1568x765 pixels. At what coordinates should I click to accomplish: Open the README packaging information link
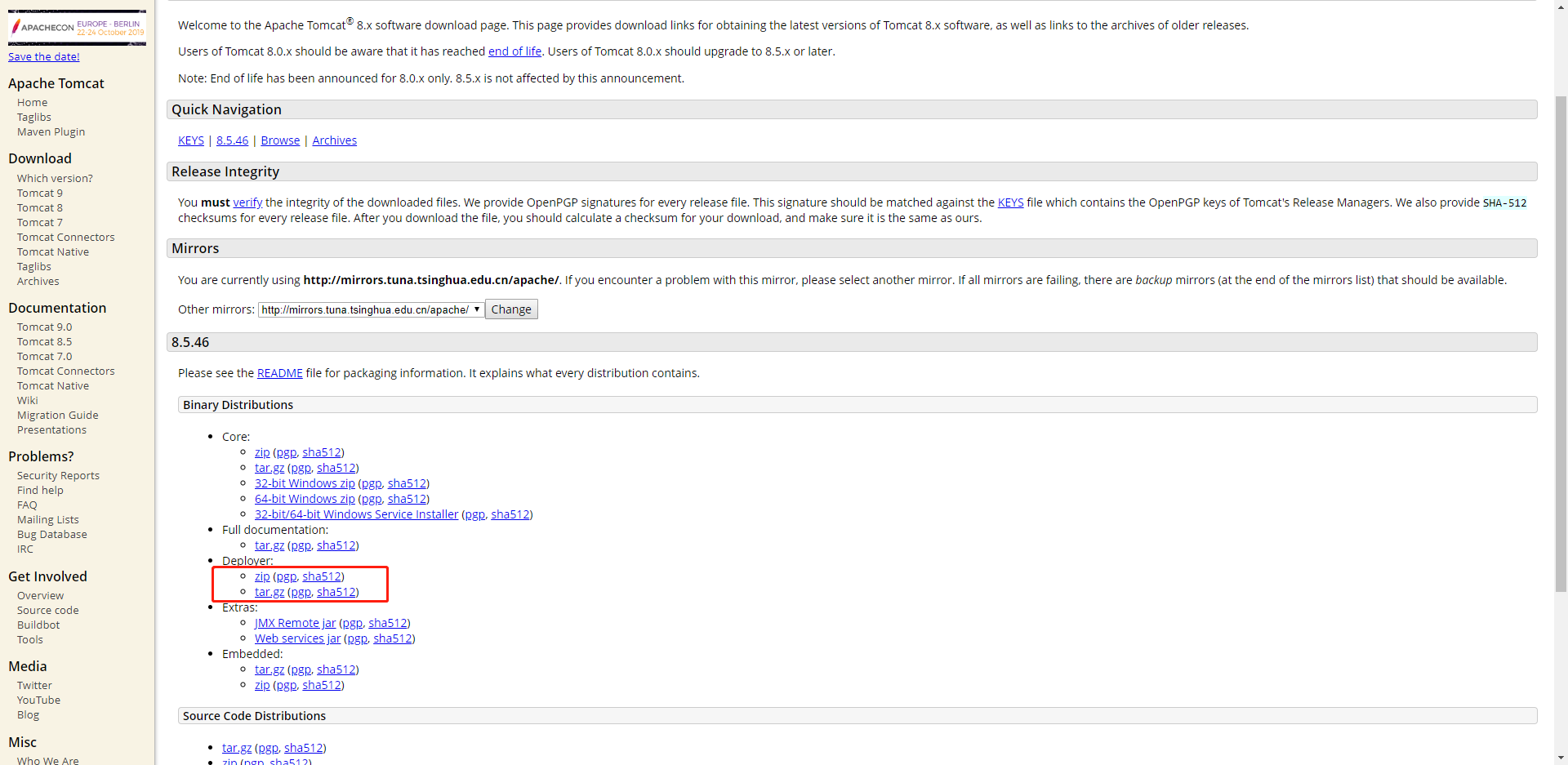(x=279, y=372)
